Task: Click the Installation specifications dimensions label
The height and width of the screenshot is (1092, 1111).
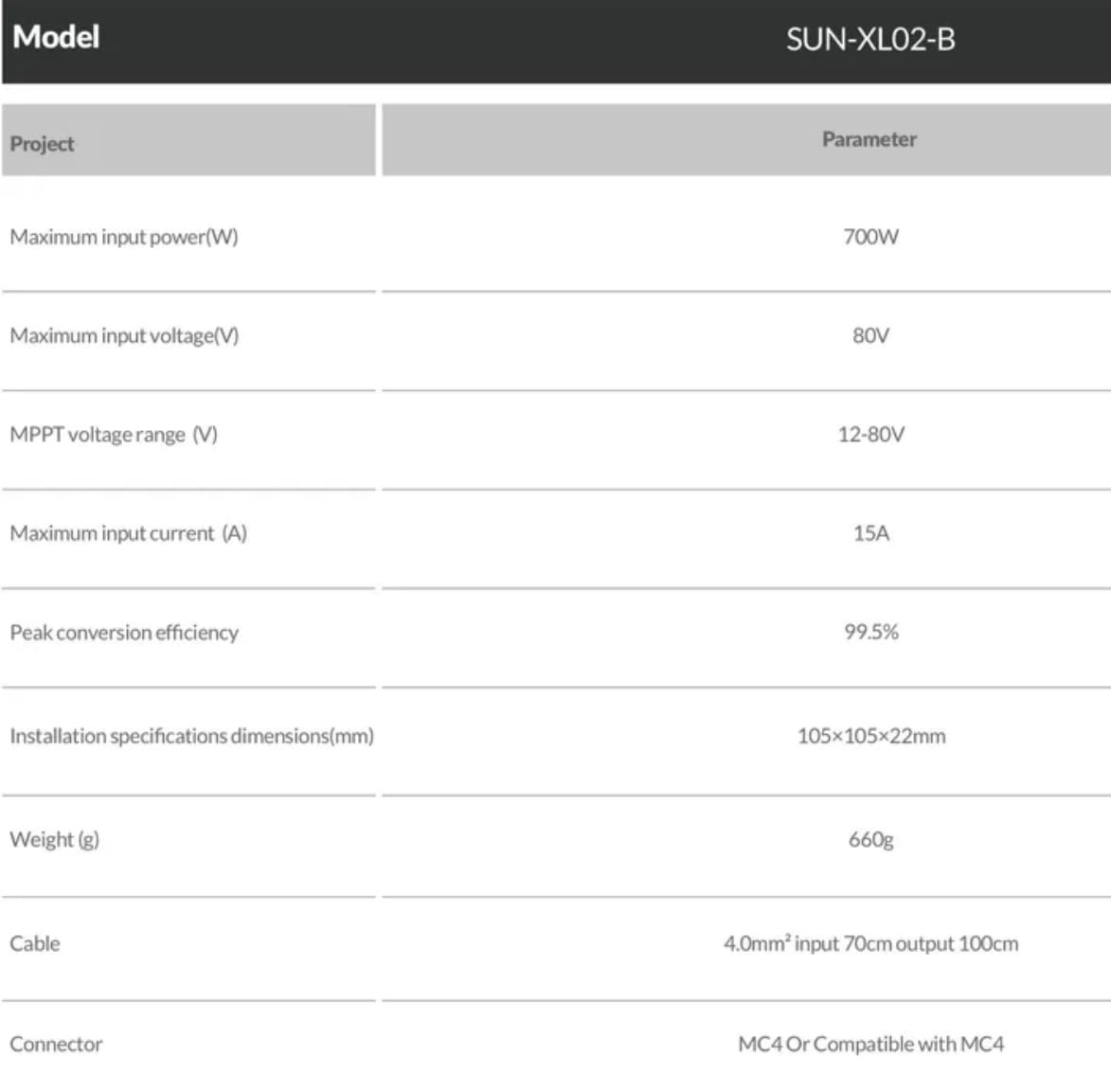Action: click(191, 736)
